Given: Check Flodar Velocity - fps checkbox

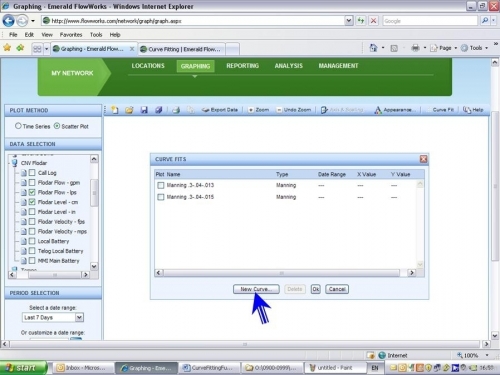Looking at the screenshot, I should [32, 221].
